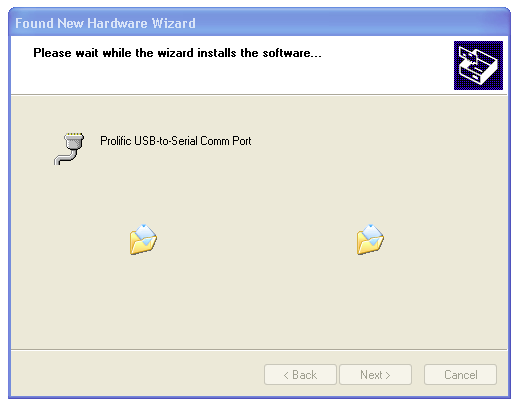The height and width of the screenshot is (404, 523).
Task: Click the disabled Next button
Action: pyautogui.click(x=375, y=375)
